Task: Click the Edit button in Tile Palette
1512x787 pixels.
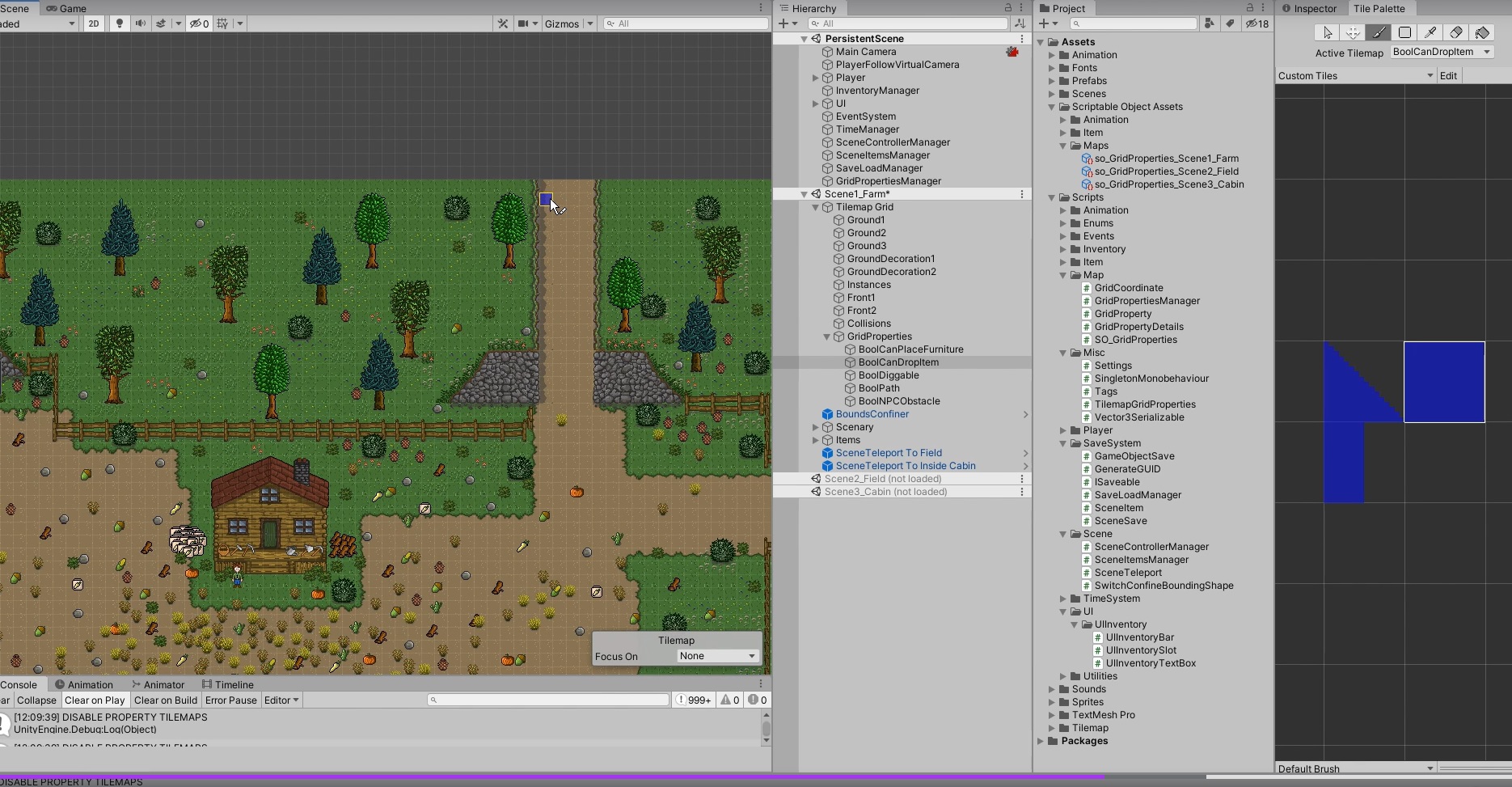Action: (x=1448, y=76)
